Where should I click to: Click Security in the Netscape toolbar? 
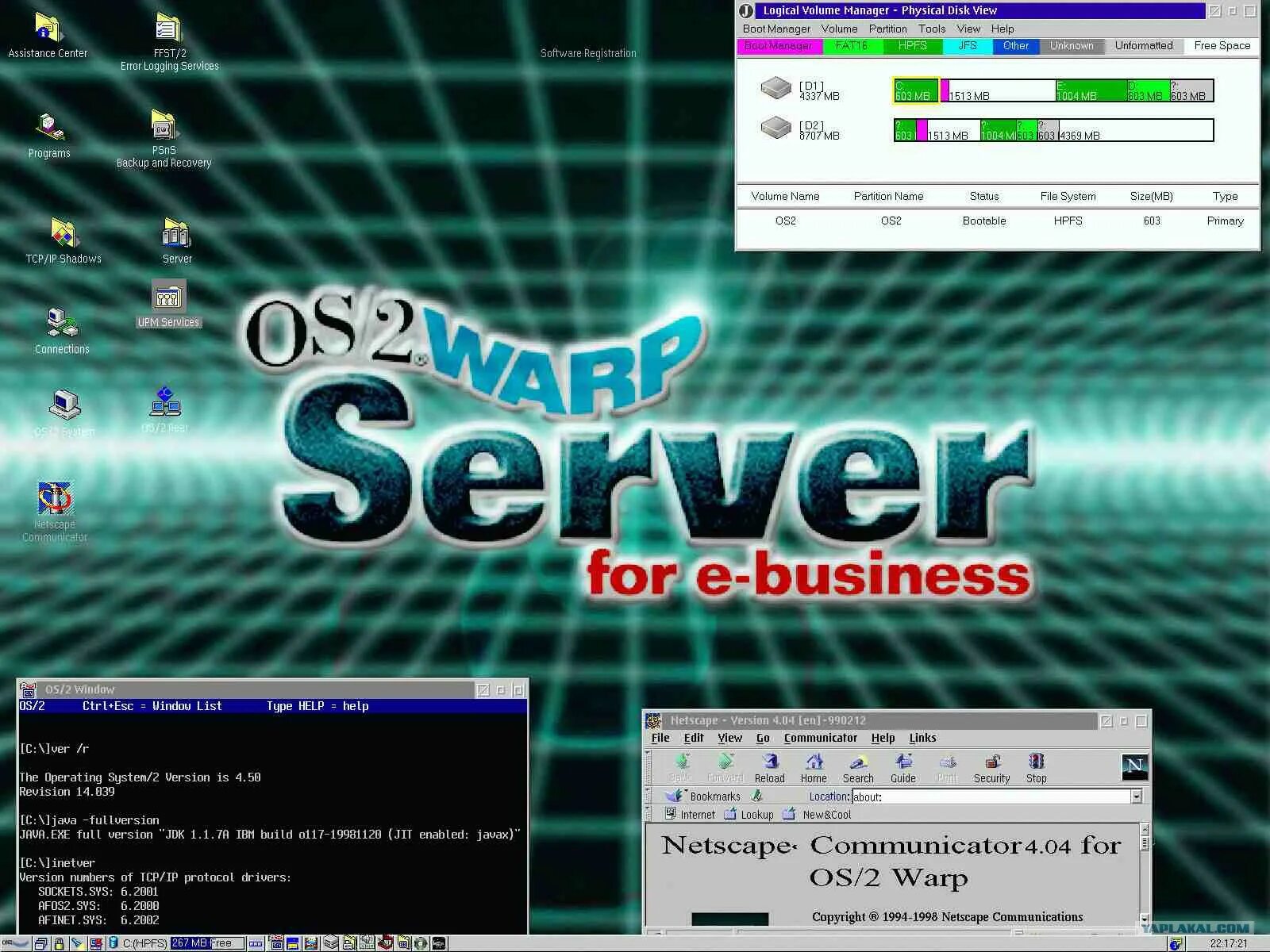point(992,768)
